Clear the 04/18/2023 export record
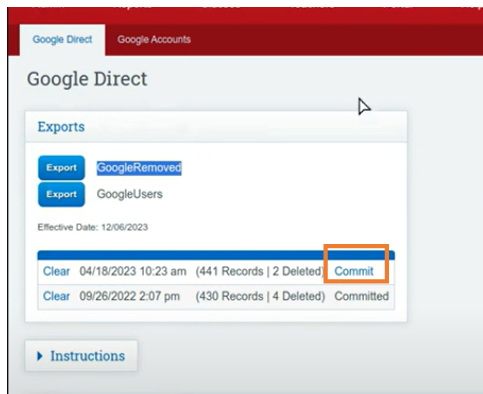This screenshot has height=394, width=483. point(56,271)
